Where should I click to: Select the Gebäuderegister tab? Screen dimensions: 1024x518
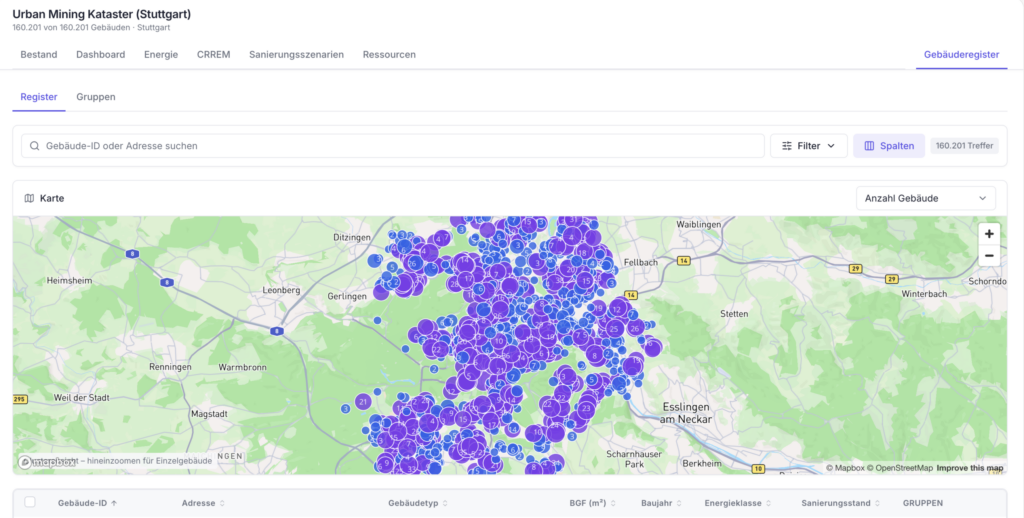click(961, 54)
